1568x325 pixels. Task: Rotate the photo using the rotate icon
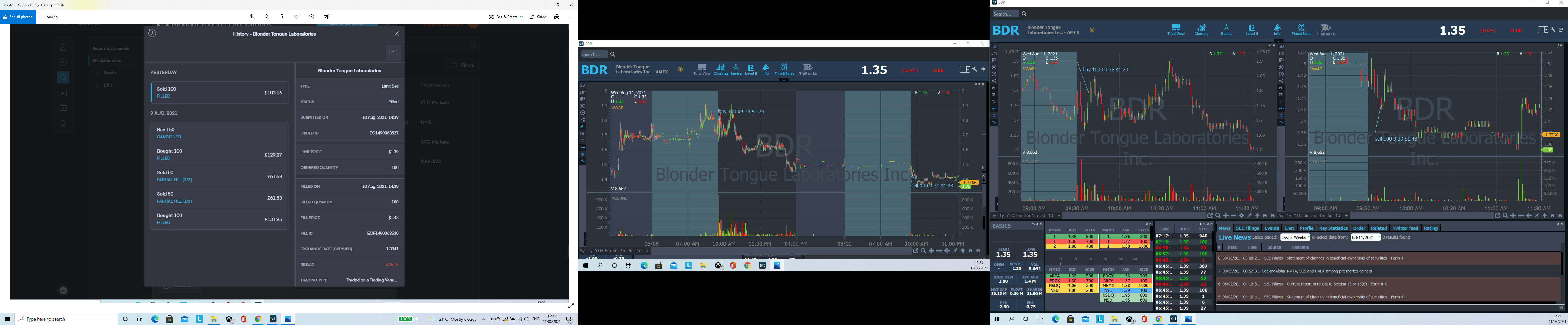(x=312, y=17)
